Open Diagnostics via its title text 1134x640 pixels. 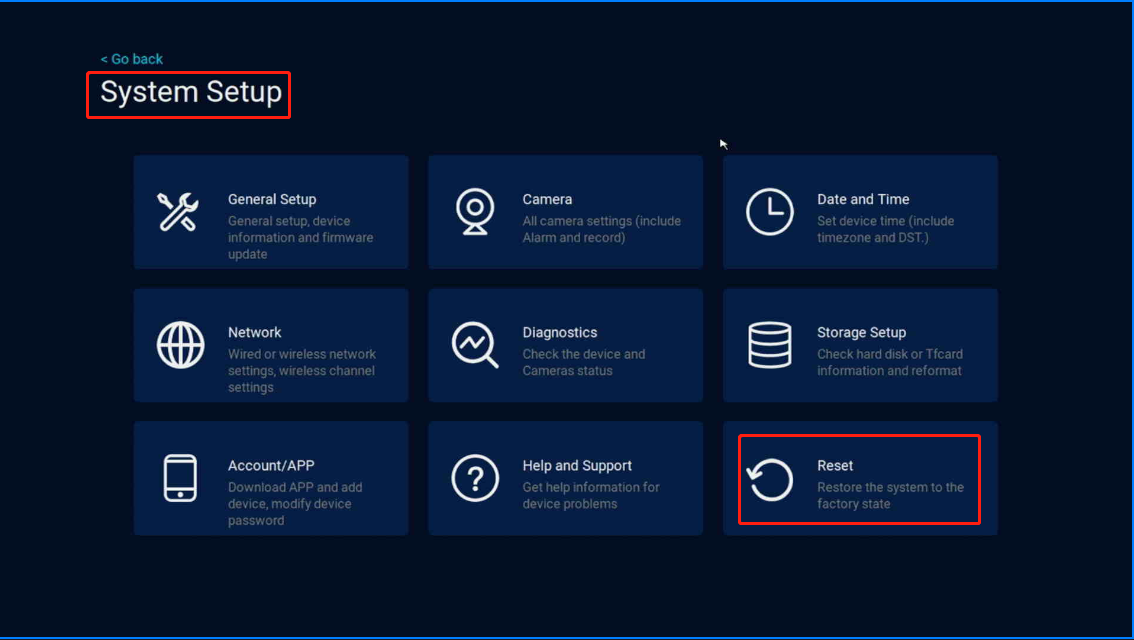[x=560, y=332]
